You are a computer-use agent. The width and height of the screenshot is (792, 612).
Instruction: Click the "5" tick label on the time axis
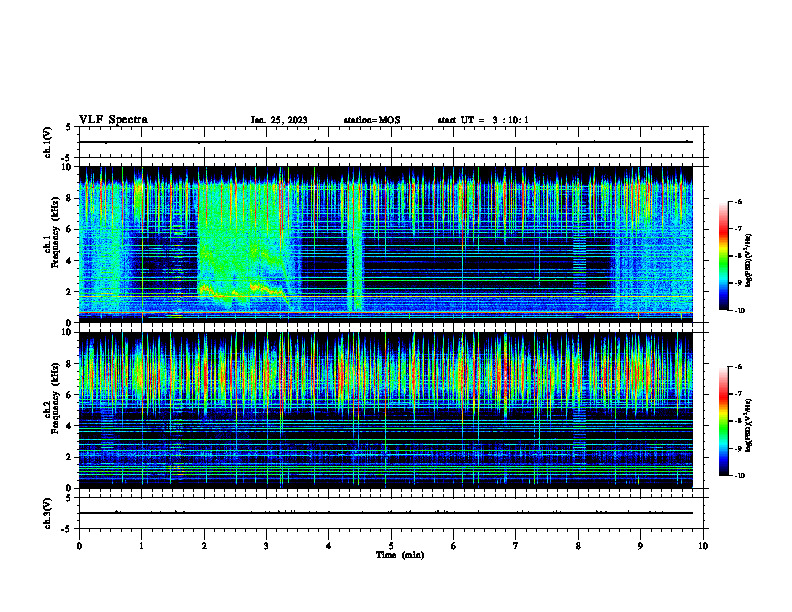391,546
